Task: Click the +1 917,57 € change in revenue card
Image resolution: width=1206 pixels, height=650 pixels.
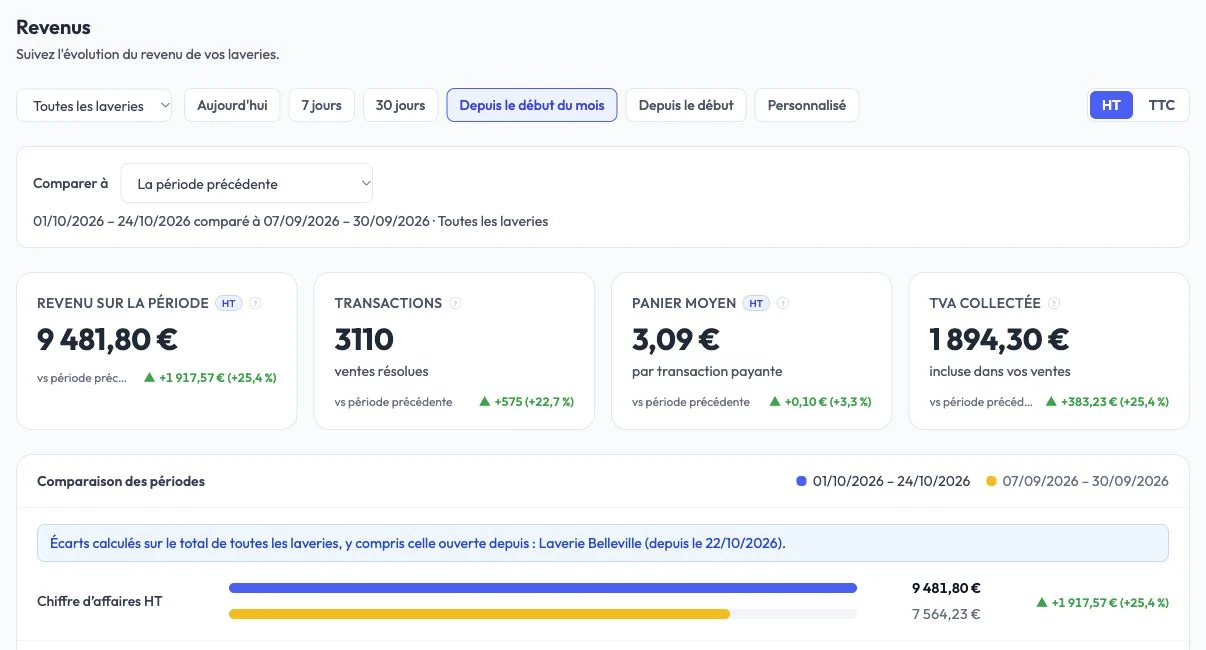Action: tap(218, 378)
